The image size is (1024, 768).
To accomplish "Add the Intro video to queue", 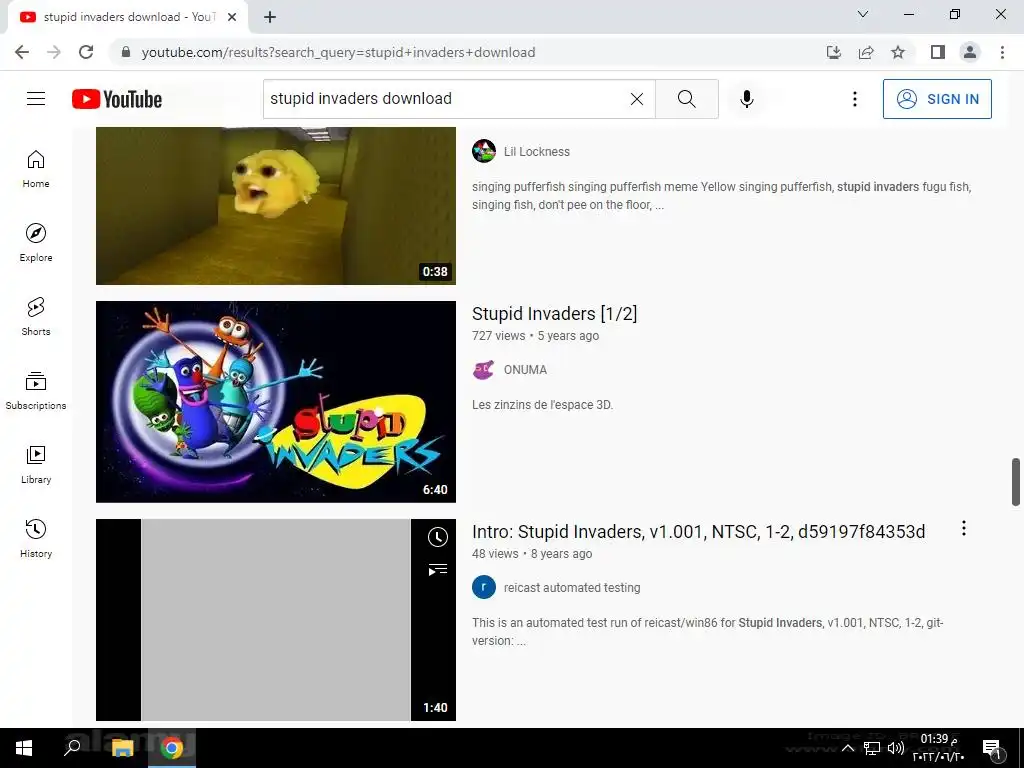I will (438, 569).
